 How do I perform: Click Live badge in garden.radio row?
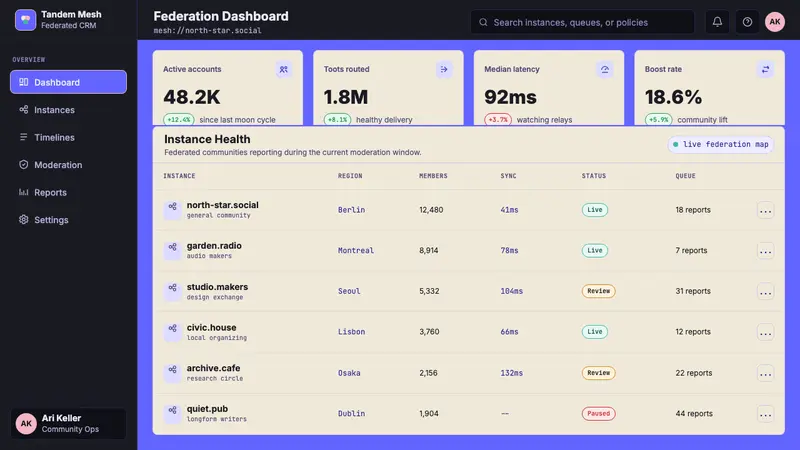coord(594,251)
